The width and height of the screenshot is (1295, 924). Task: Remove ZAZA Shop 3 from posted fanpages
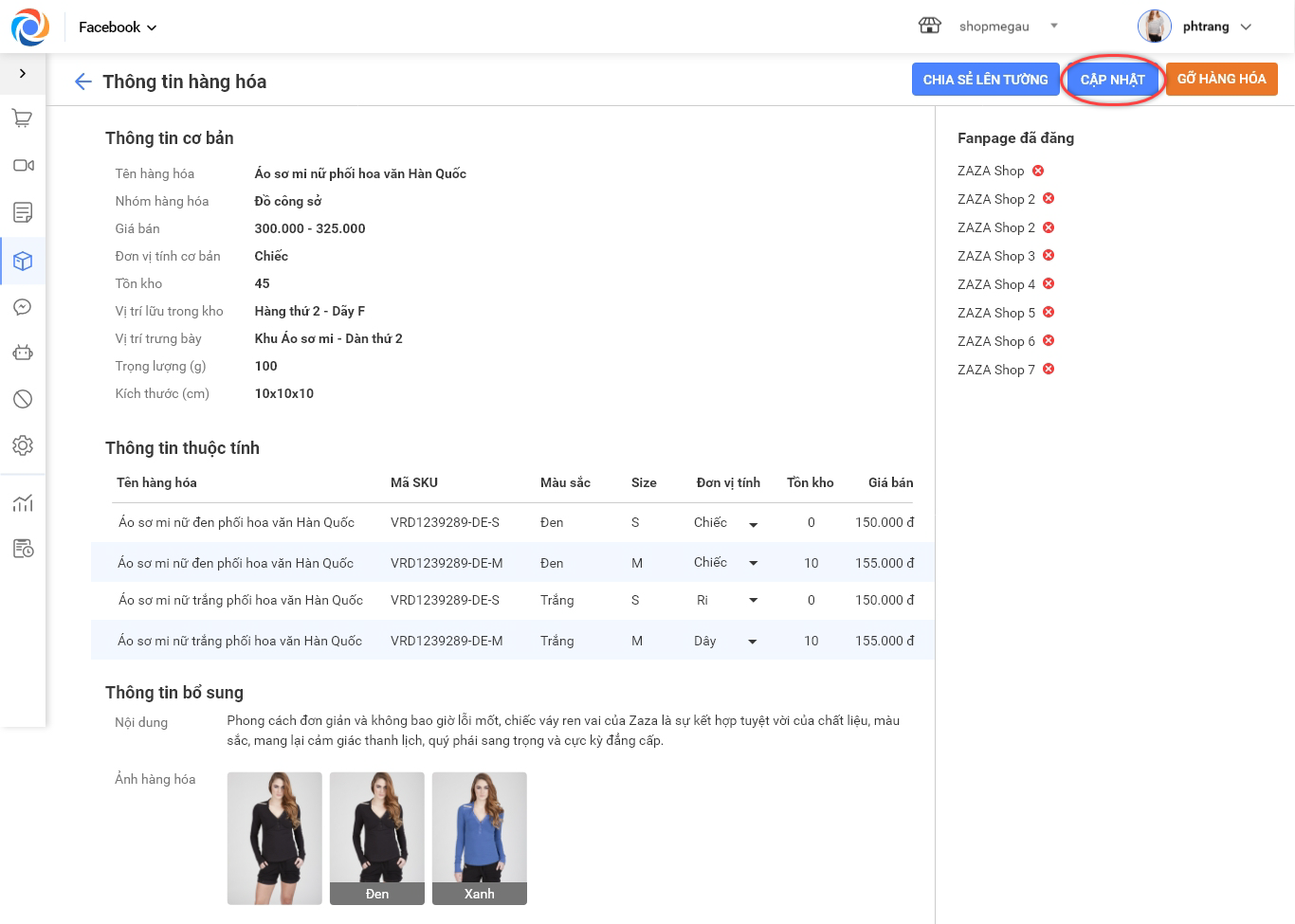point(1049,255)
